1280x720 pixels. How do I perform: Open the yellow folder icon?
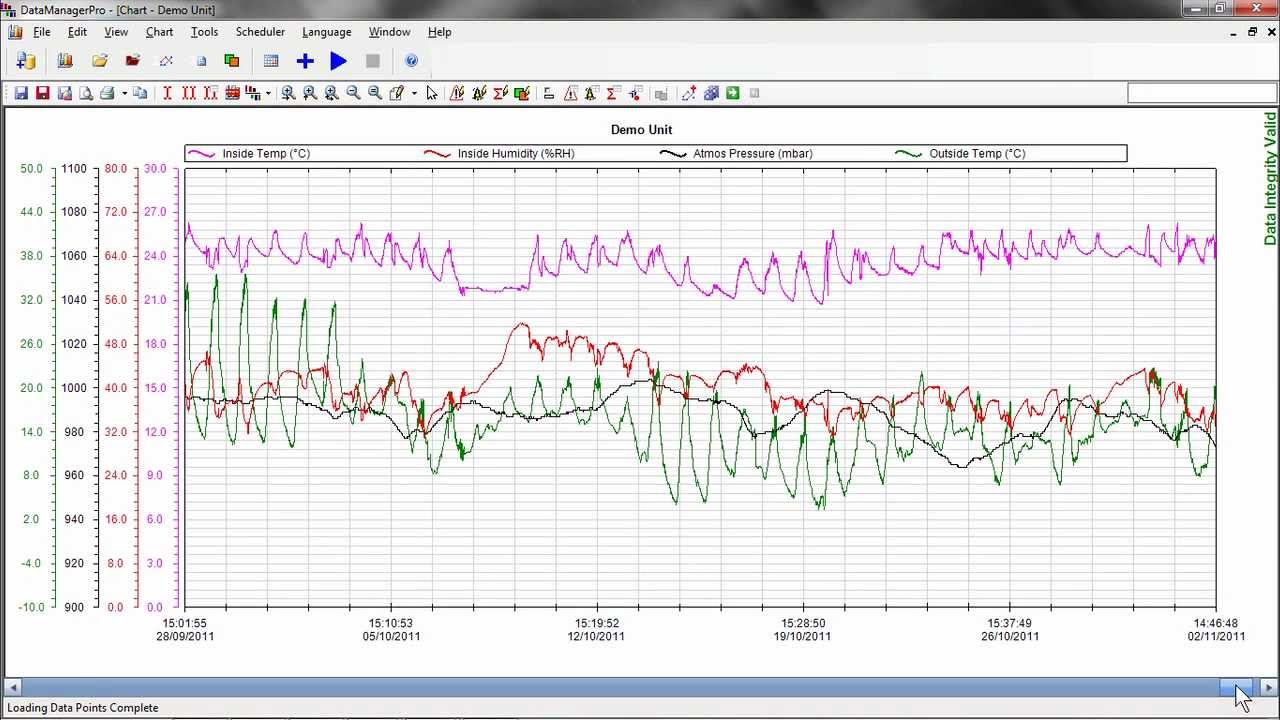100,61
